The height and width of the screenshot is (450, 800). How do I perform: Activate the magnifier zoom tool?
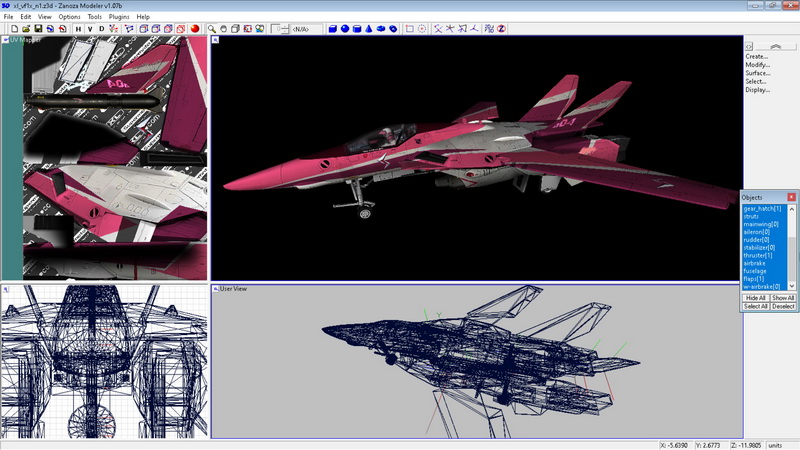coord(211,29)
